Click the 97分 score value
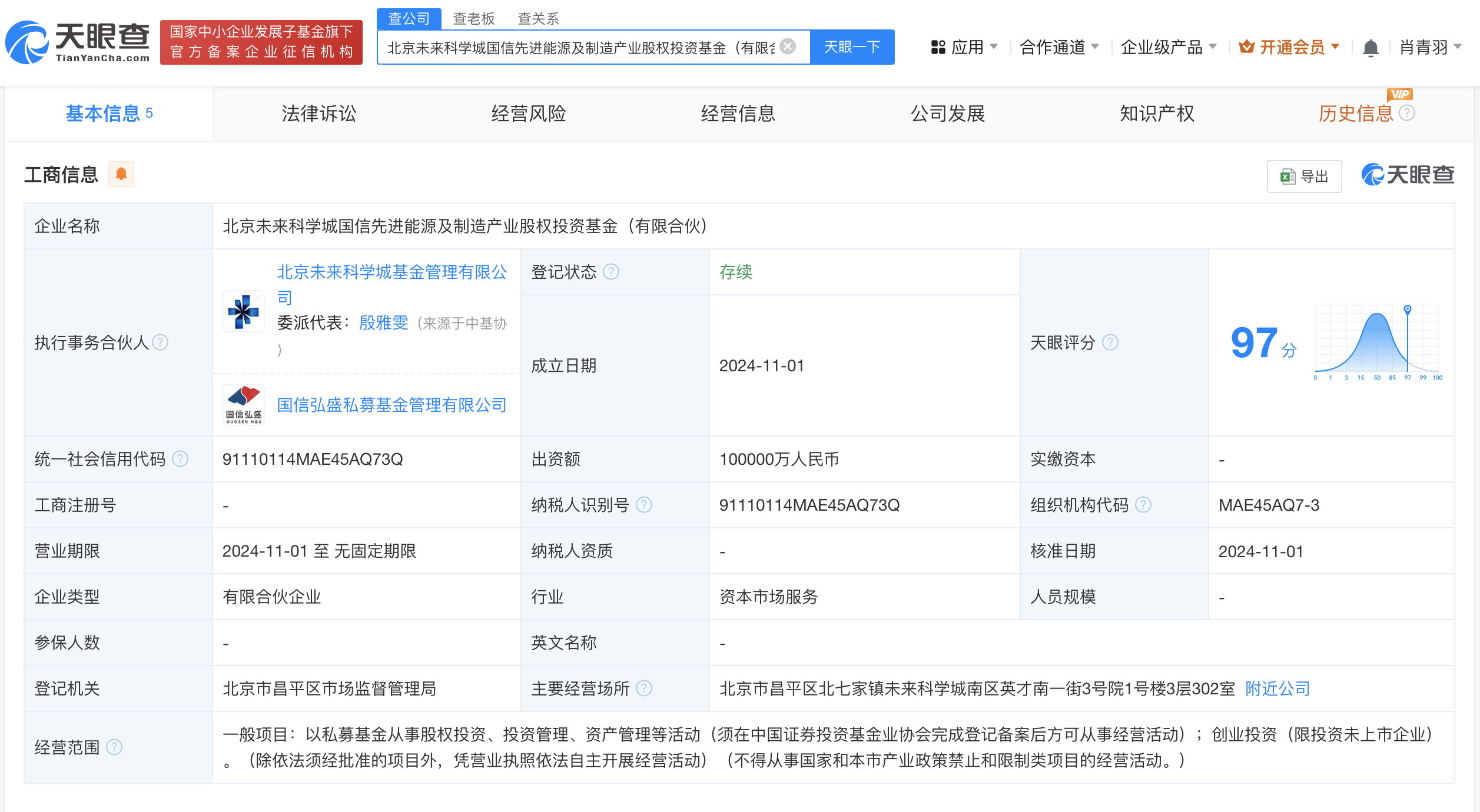This screenshot has height=812, width=1480. pos(1263,343)
